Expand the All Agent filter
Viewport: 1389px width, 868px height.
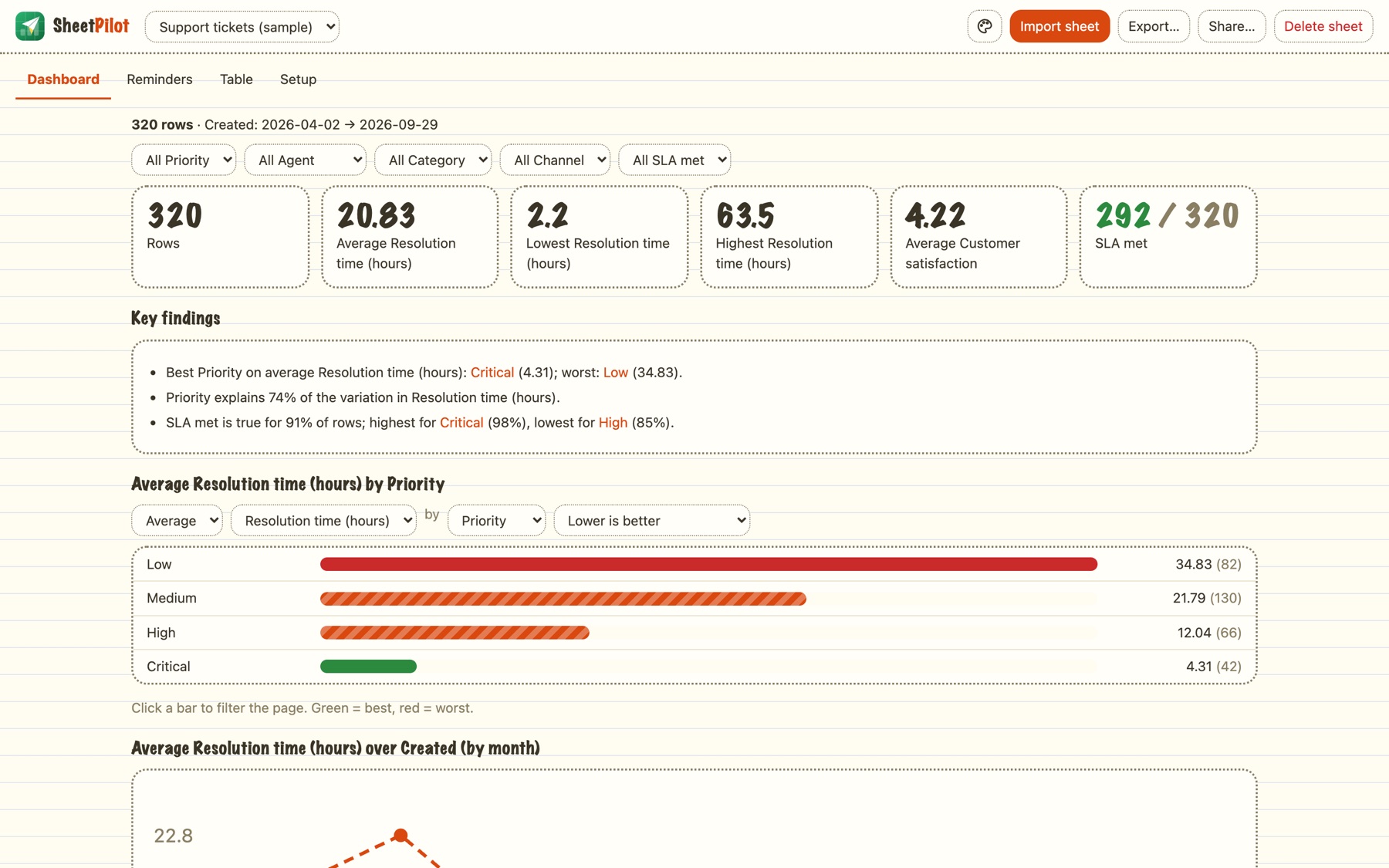[306, 160]
